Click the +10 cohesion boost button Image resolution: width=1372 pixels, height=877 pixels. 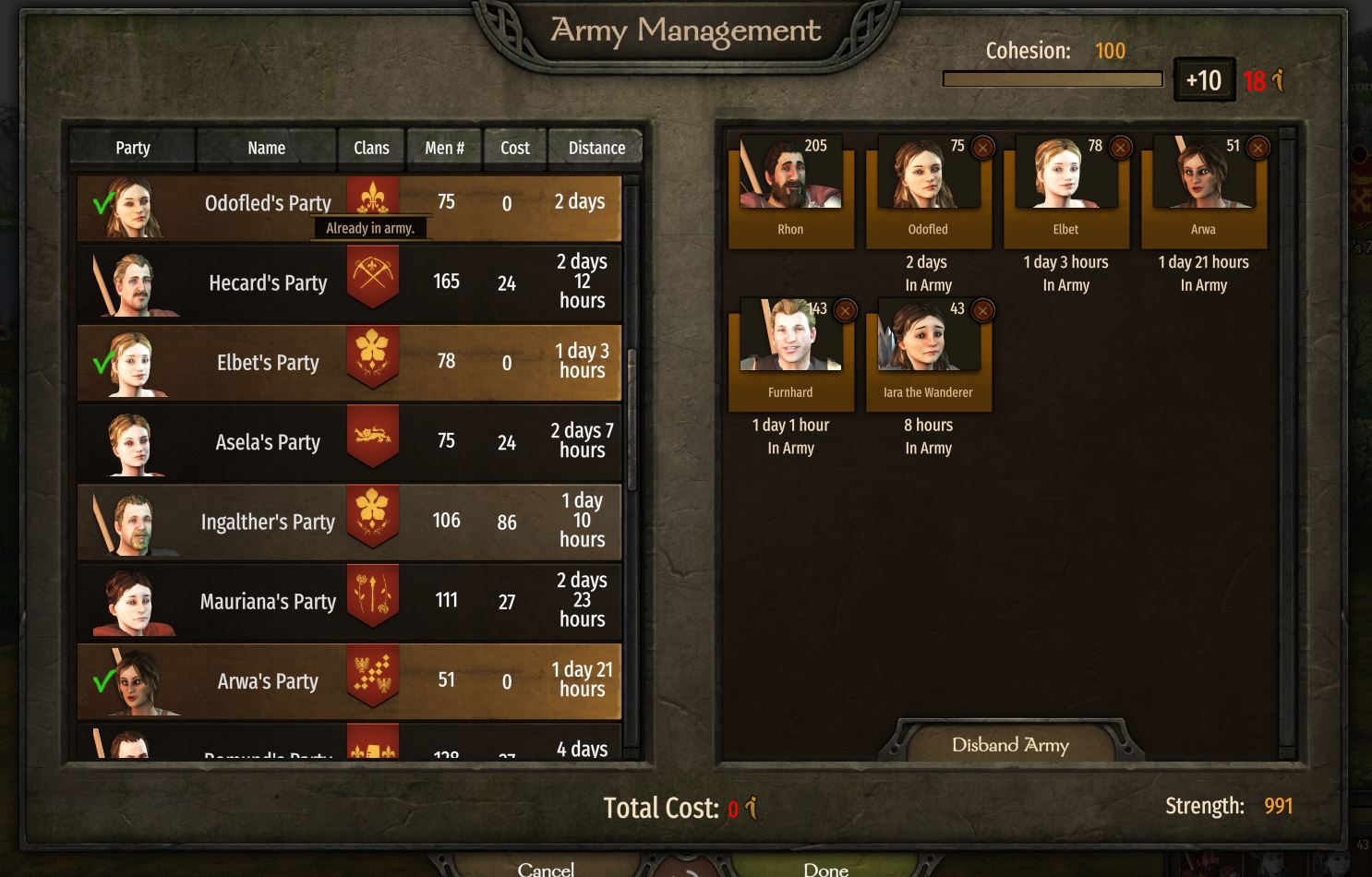coord(1204,80)
